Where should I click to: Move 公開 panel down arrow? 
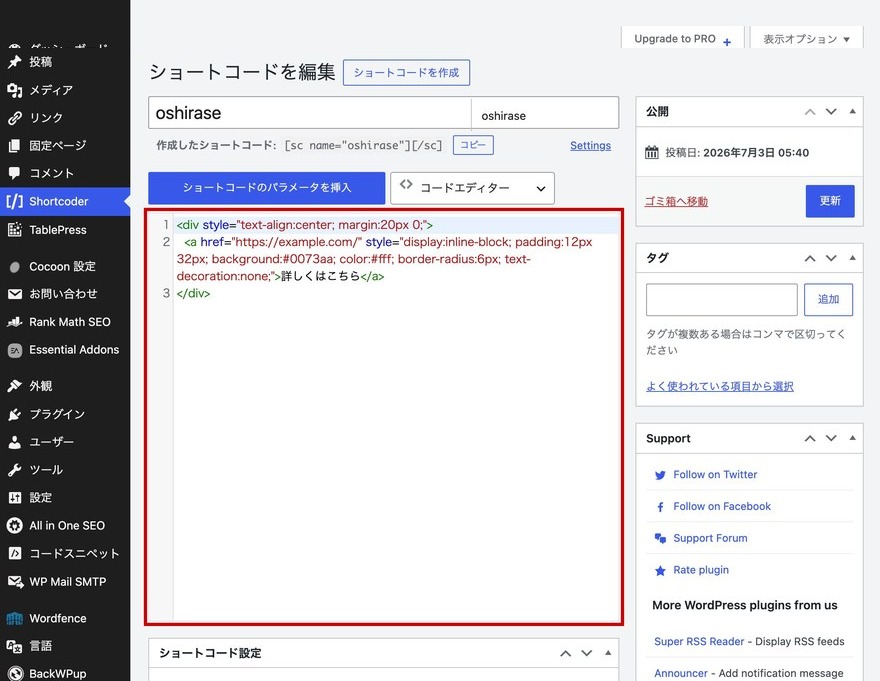coord(831,112)
